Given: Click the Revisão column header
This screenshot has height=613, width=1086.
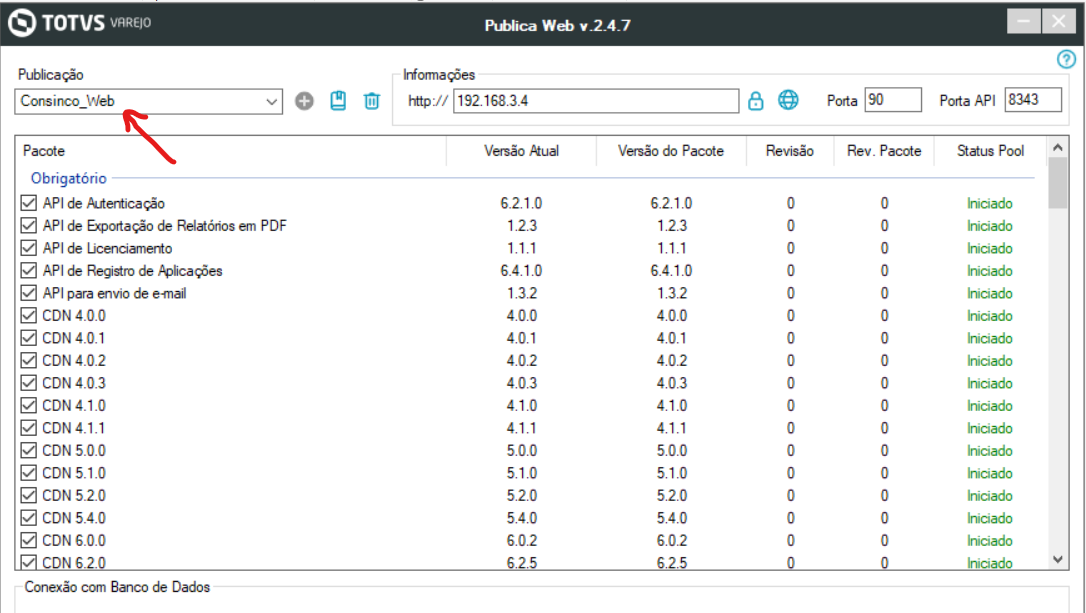Looking at the screenshot, I should [x=790, y=151].
